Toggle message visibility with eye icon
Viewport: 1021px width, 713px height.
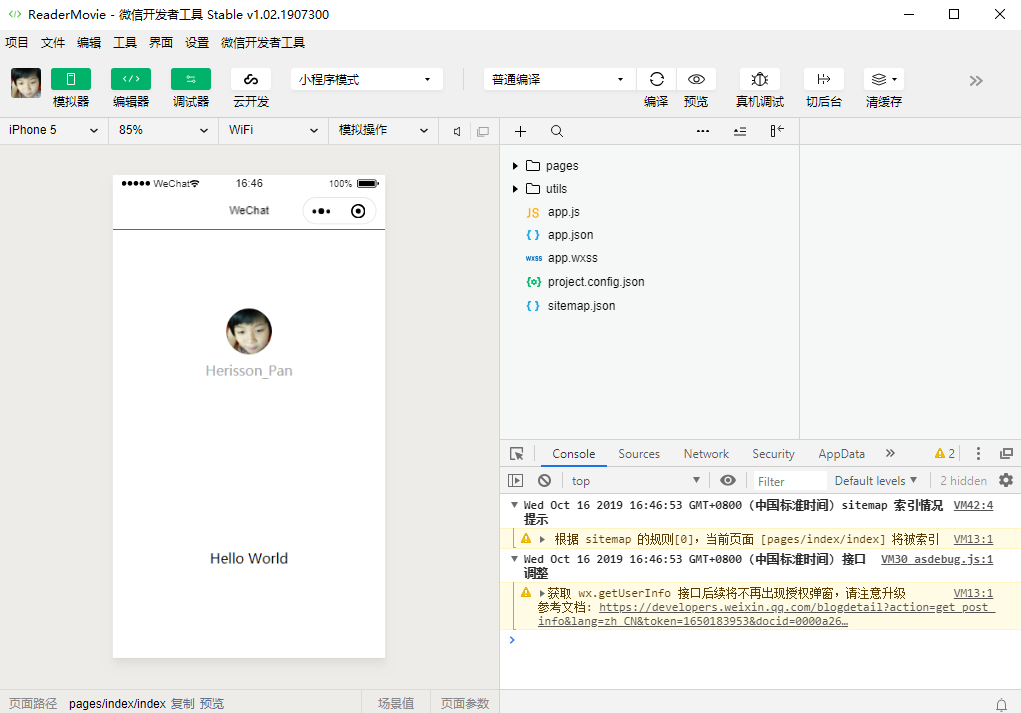(x=727, y=480)
